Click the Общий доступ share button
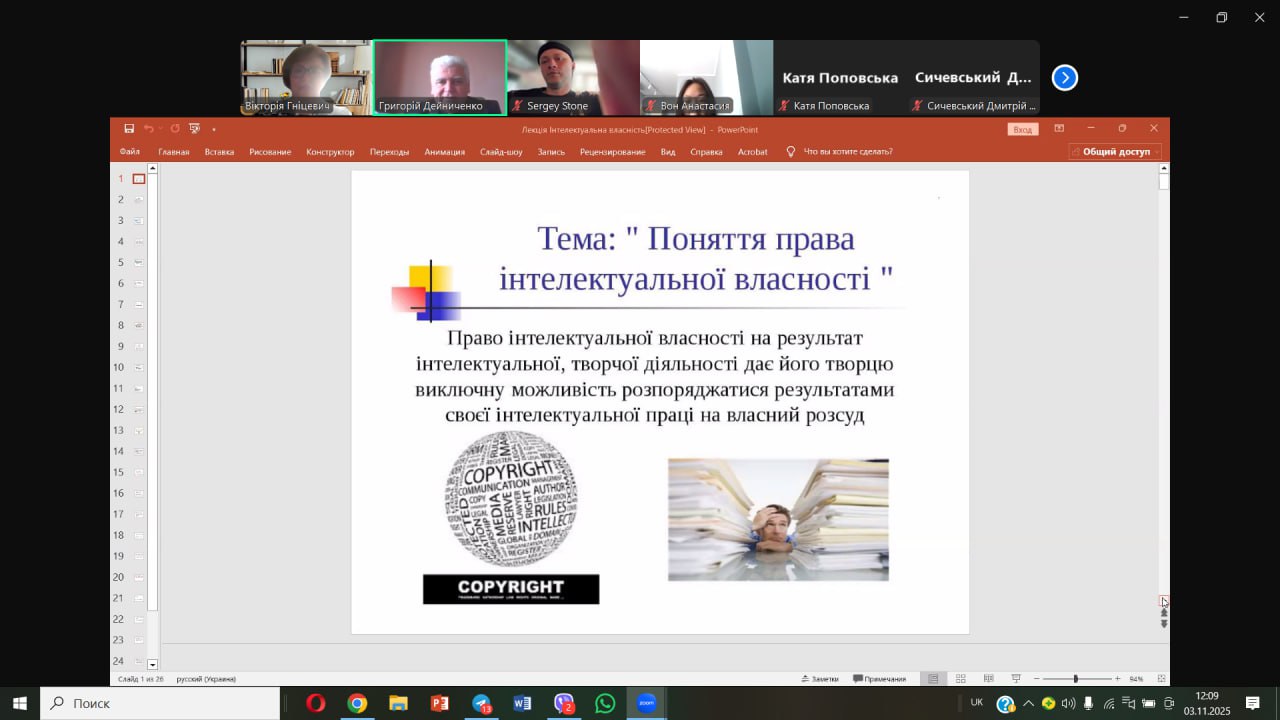1280x720 pixels. [1115, 152]
